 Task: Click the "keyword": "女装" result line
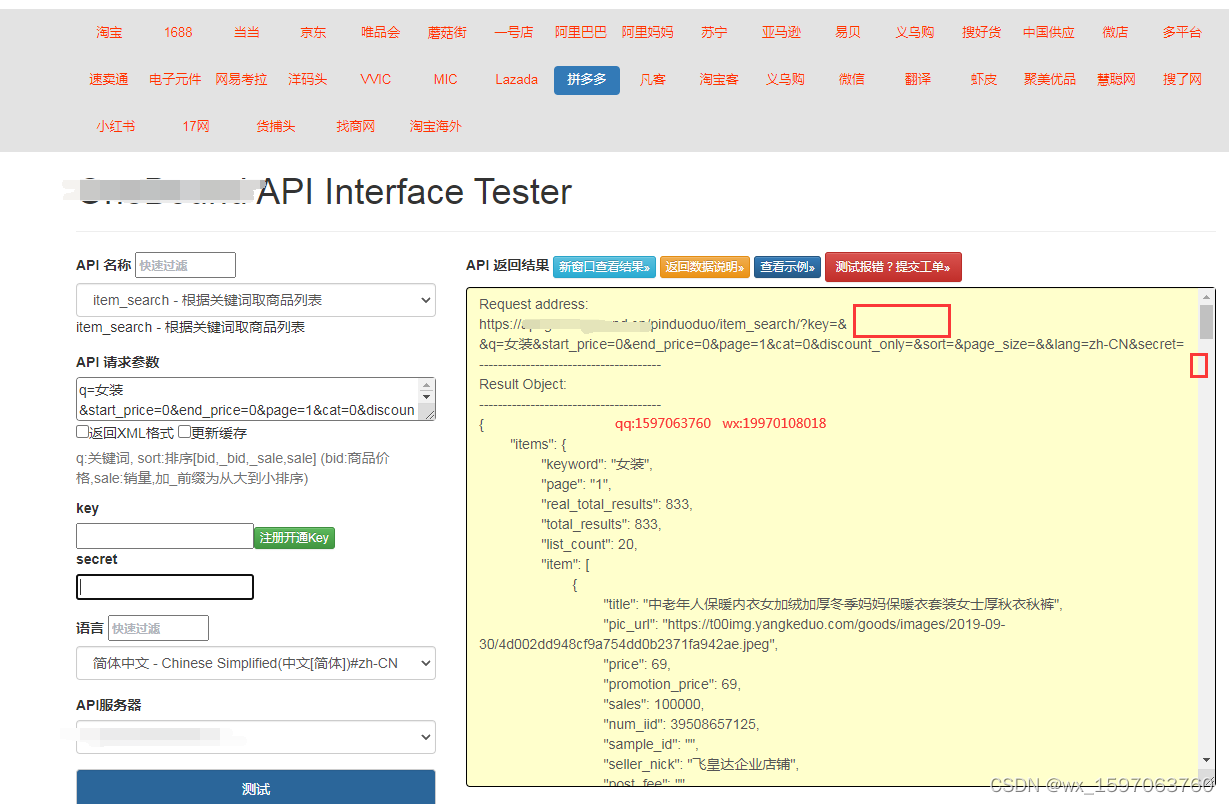point(597,464)
